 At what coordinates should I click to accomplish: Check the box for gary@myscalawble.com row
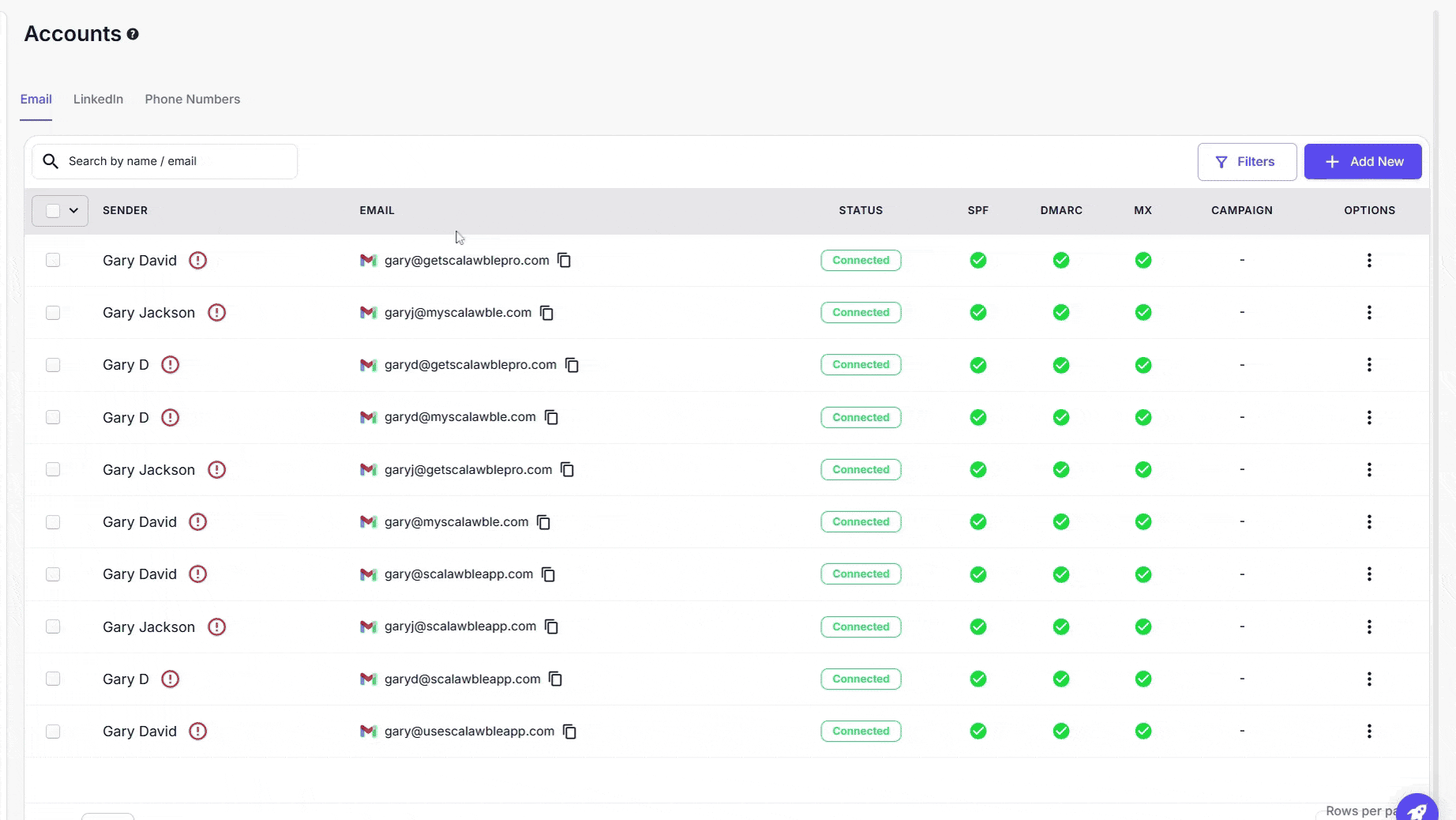[53, 522]
